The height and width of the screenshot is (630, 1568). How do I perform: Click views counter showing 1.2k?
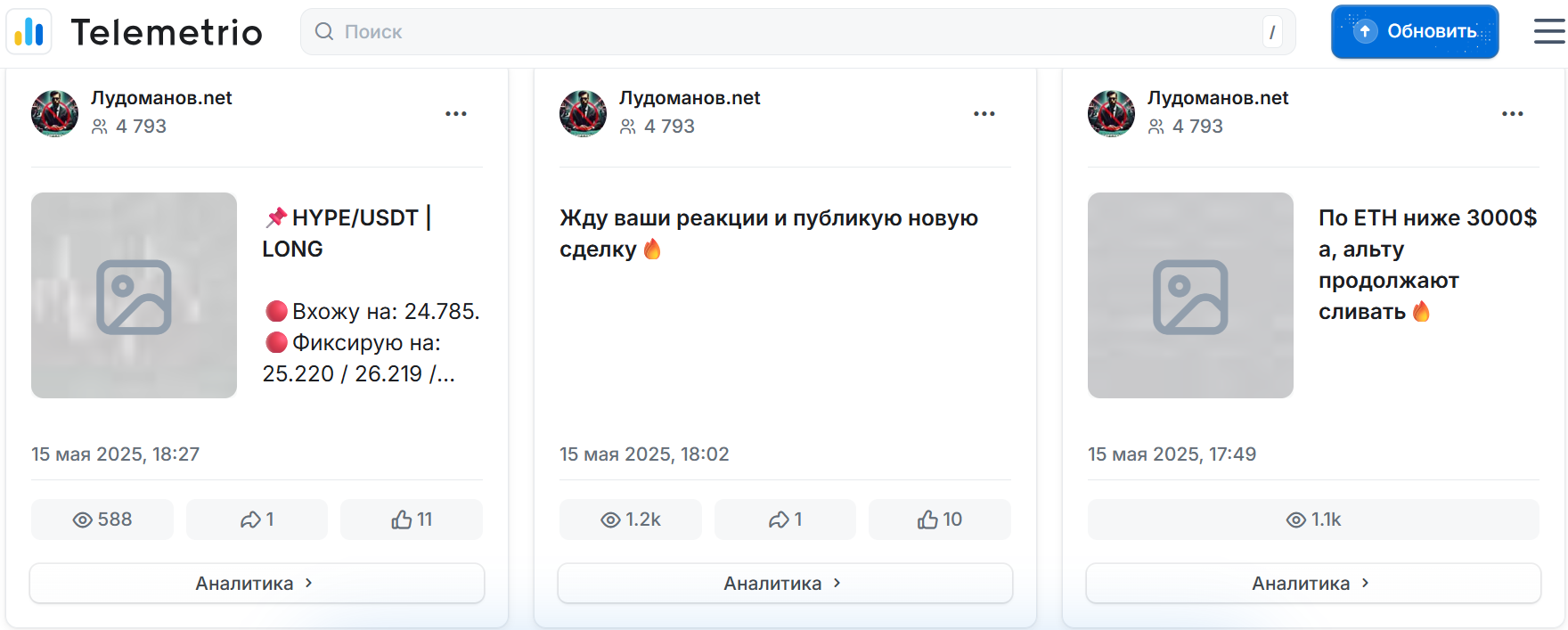tap(631, 520)
